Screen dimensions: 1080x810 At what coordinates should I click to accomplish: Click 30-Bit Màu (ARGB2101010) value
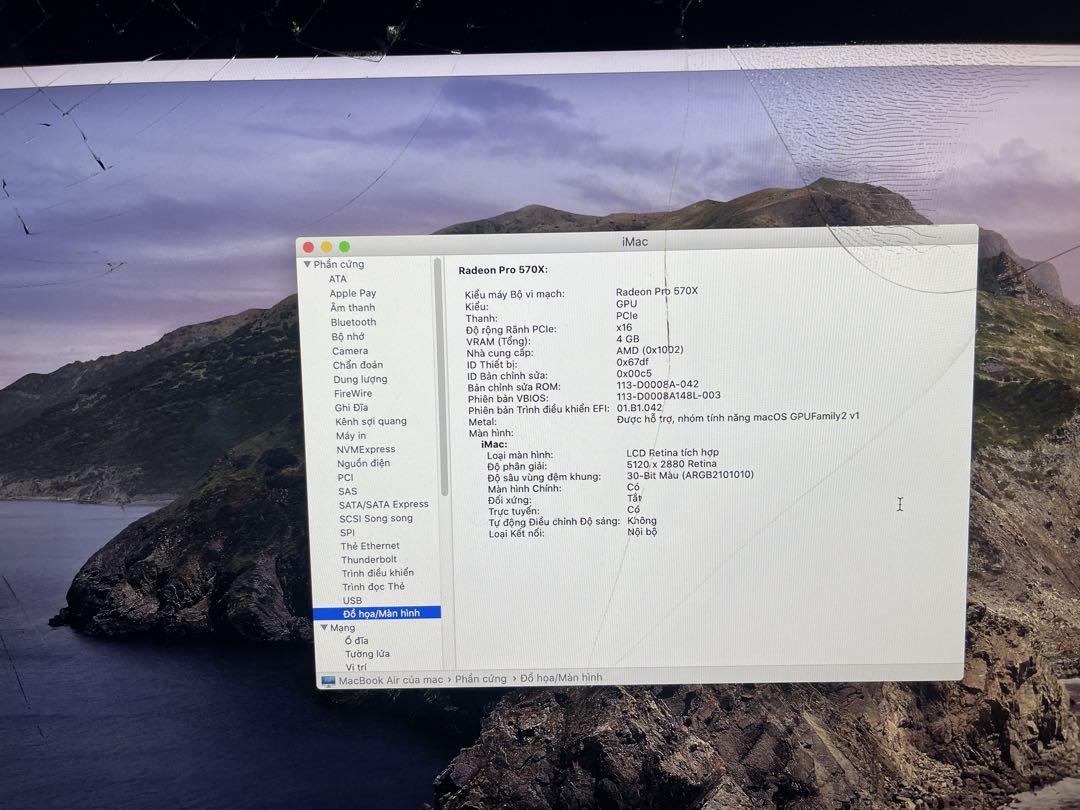click(690, 475)
